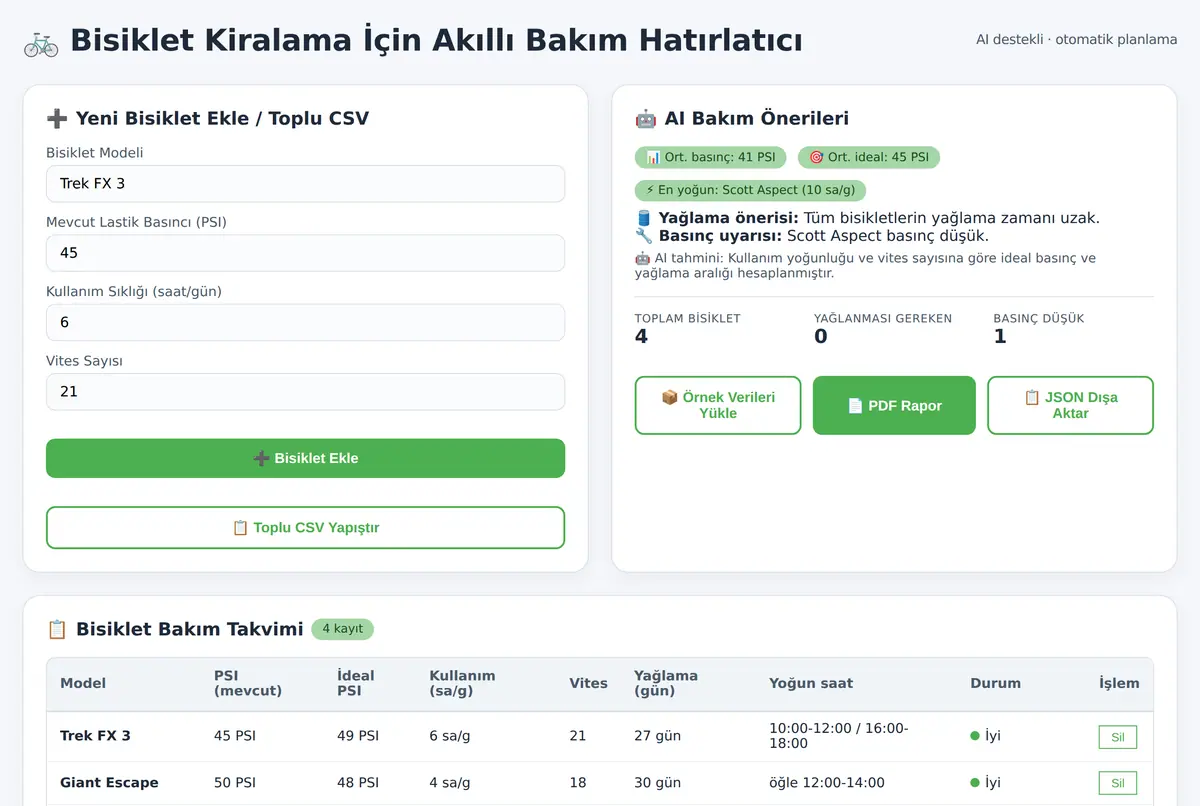Click the 18 vites cell for Giant Escape
The image size is (1200, 806).
click(578, 783)
